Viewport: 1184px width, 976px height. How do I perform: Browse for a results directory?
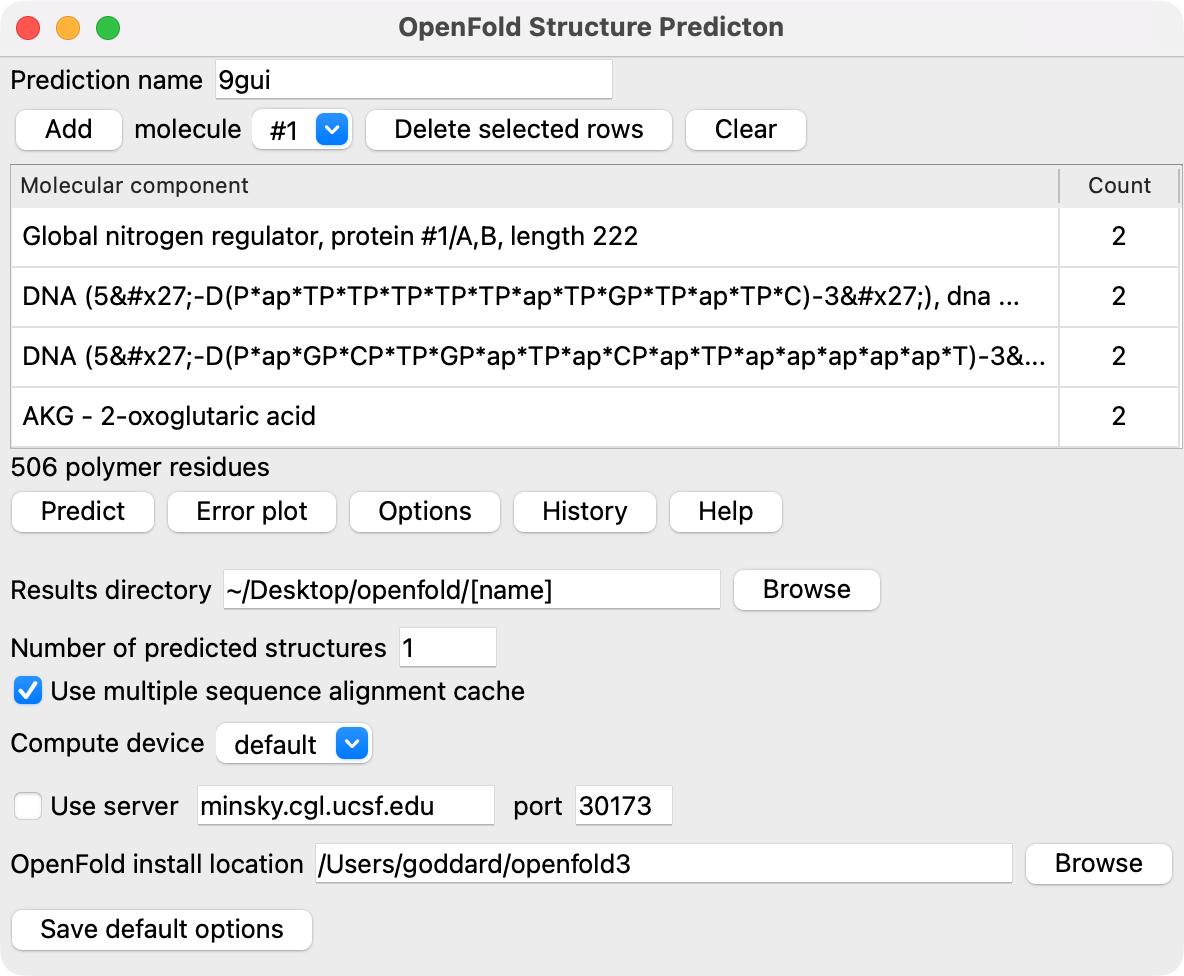coord(806,589)
